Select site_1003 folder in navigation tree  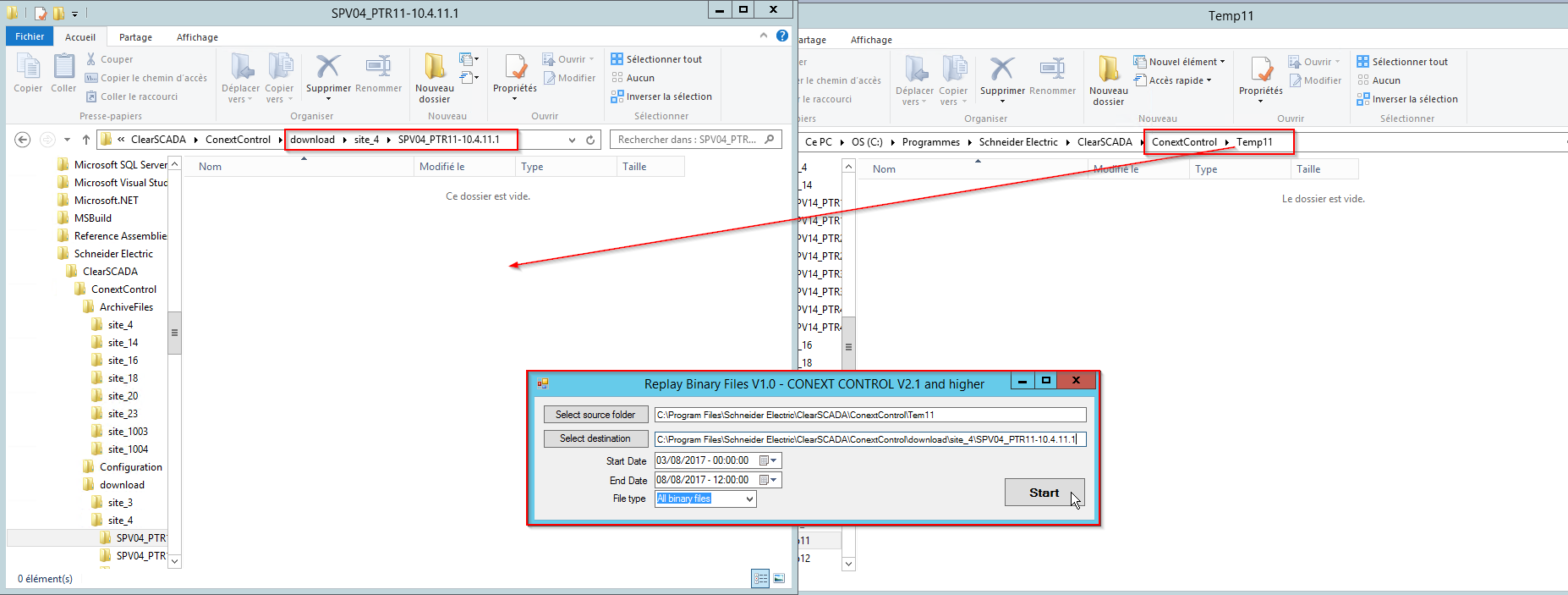[x=128, y=432]
